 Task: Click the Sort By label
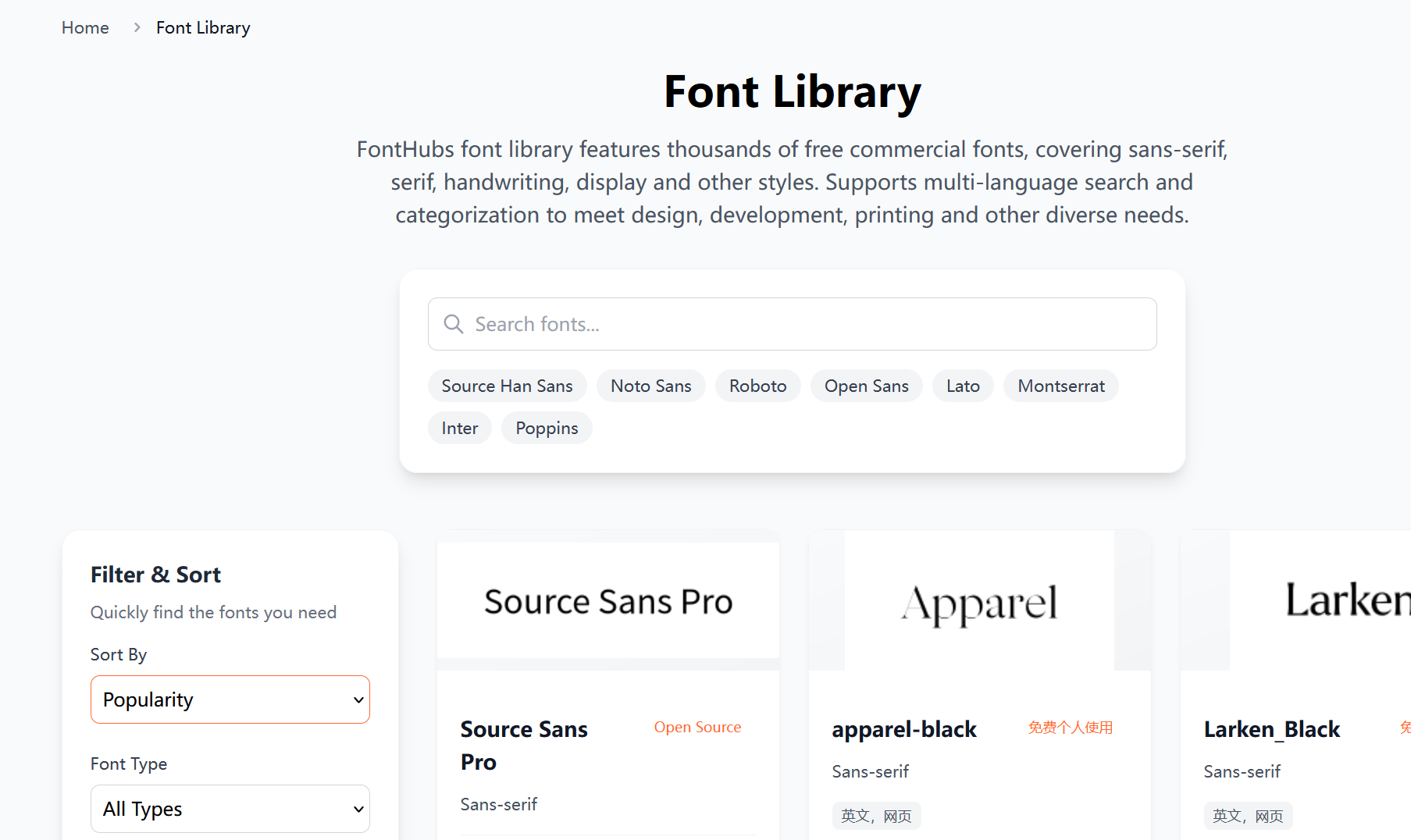coord(119,654)
